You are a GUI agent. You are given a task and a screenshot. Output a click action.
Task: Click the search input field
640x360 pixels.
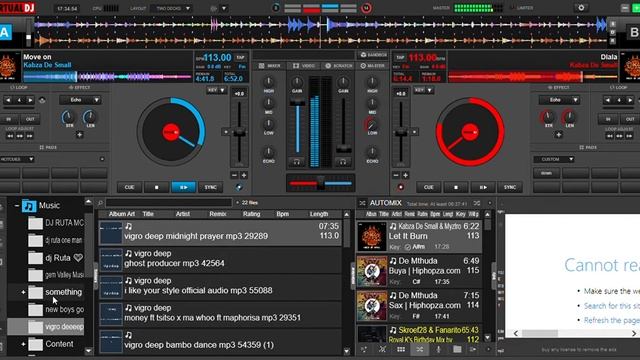point(169,202)
